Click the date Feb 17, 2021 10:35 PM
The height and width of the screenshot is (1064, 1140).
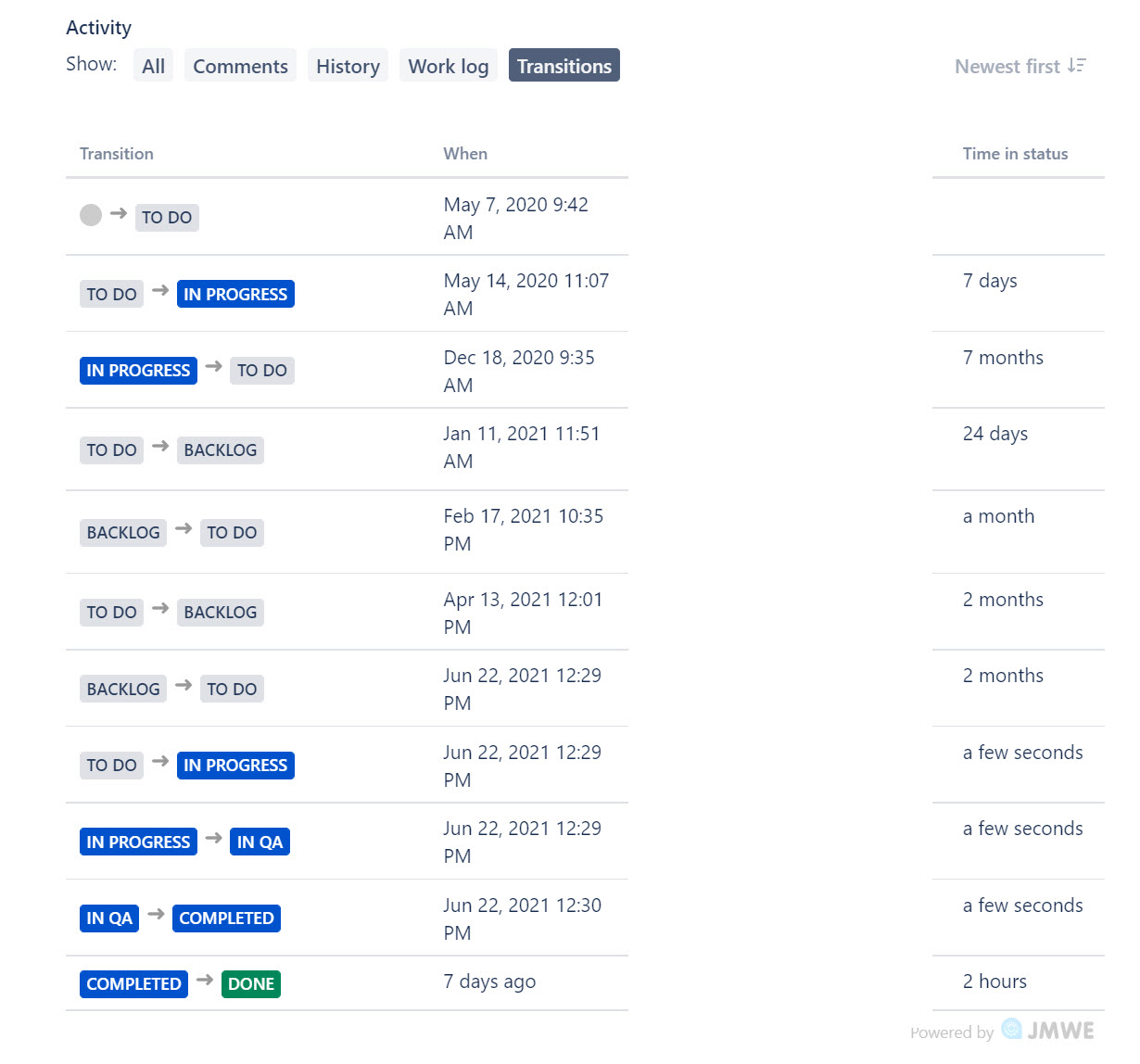coord(523,529)
